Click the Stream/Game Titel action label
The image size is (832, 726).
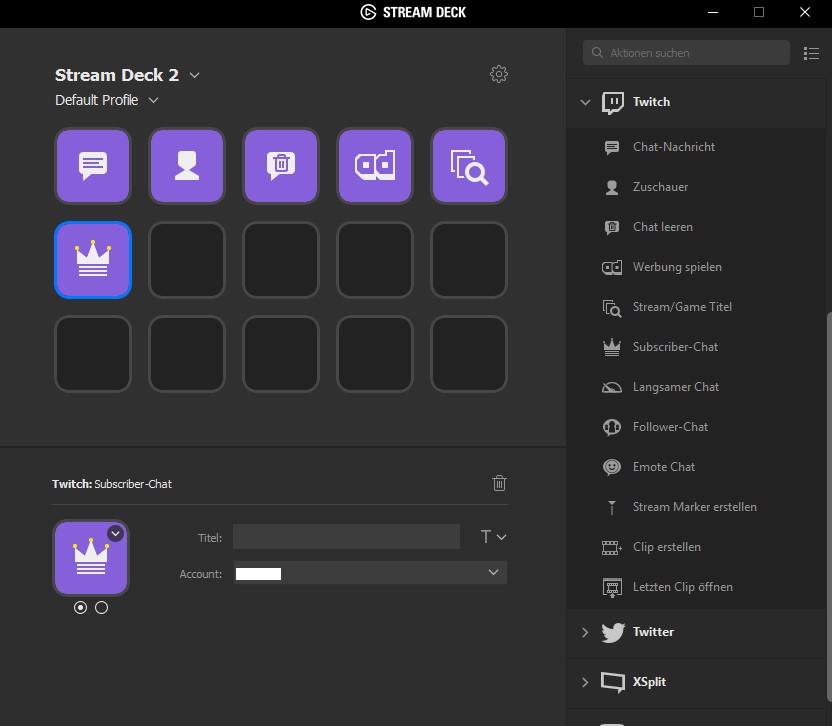682,307
